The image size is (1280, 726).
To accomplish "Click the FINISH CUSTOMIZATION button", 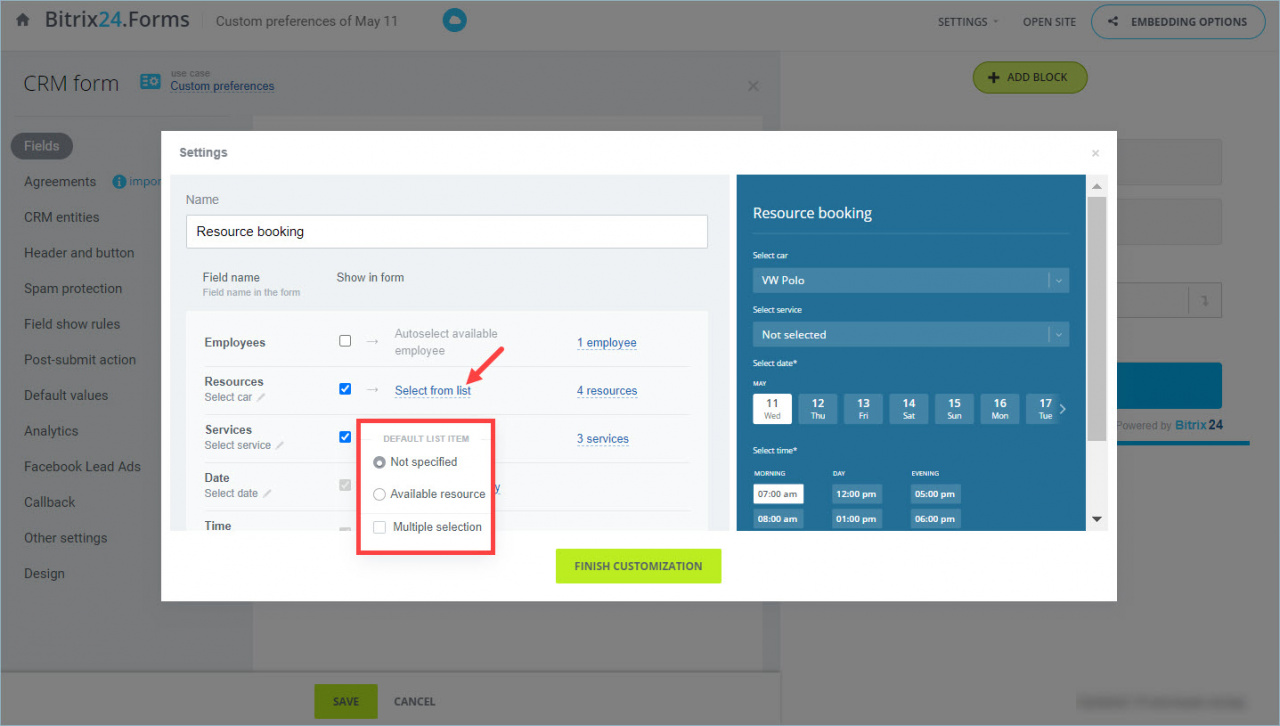I will [x=638, y=566].
